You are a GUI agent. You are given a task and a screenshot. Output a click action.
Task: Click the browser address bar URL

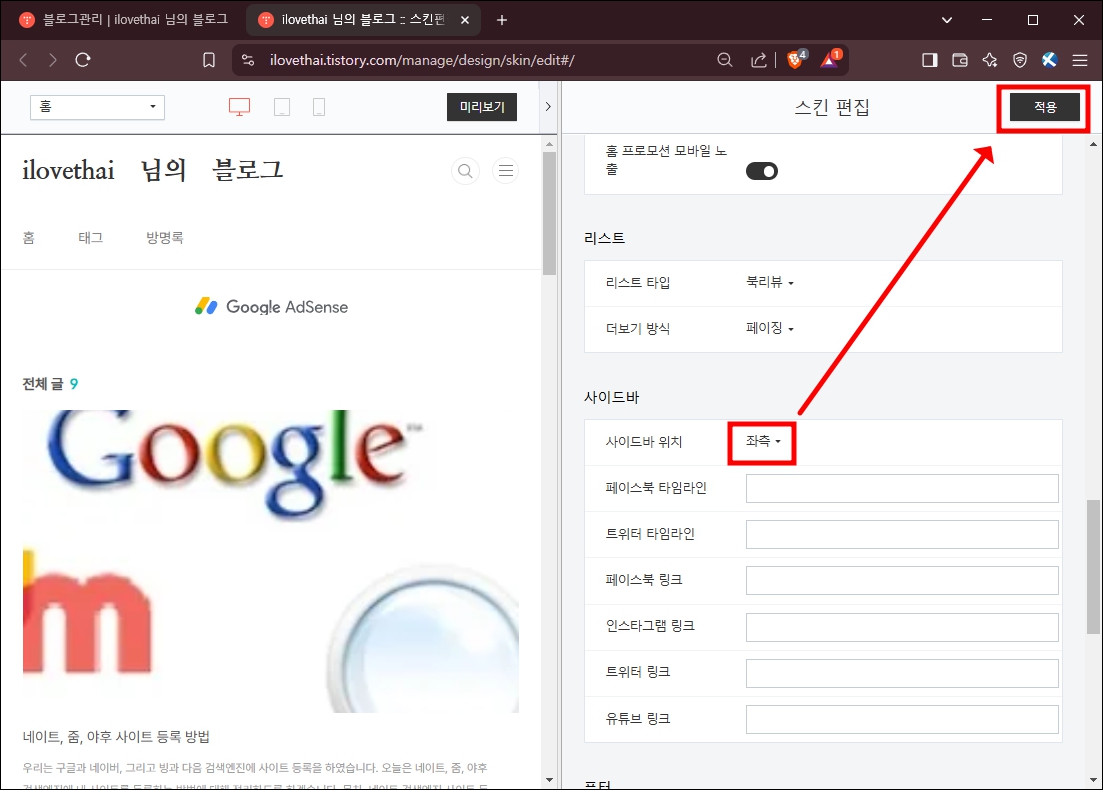point(422,60)
